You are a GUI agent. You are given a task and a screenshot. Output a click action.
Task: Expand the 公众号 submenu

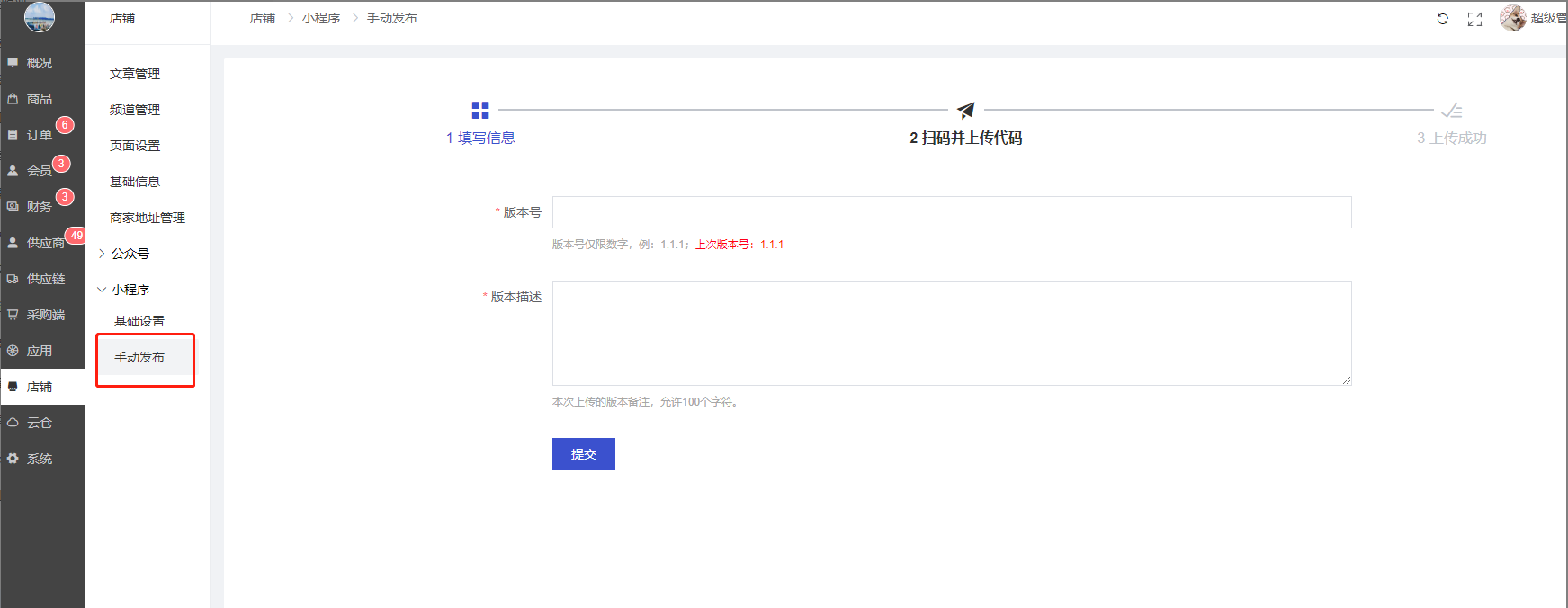tap(130, 254)
